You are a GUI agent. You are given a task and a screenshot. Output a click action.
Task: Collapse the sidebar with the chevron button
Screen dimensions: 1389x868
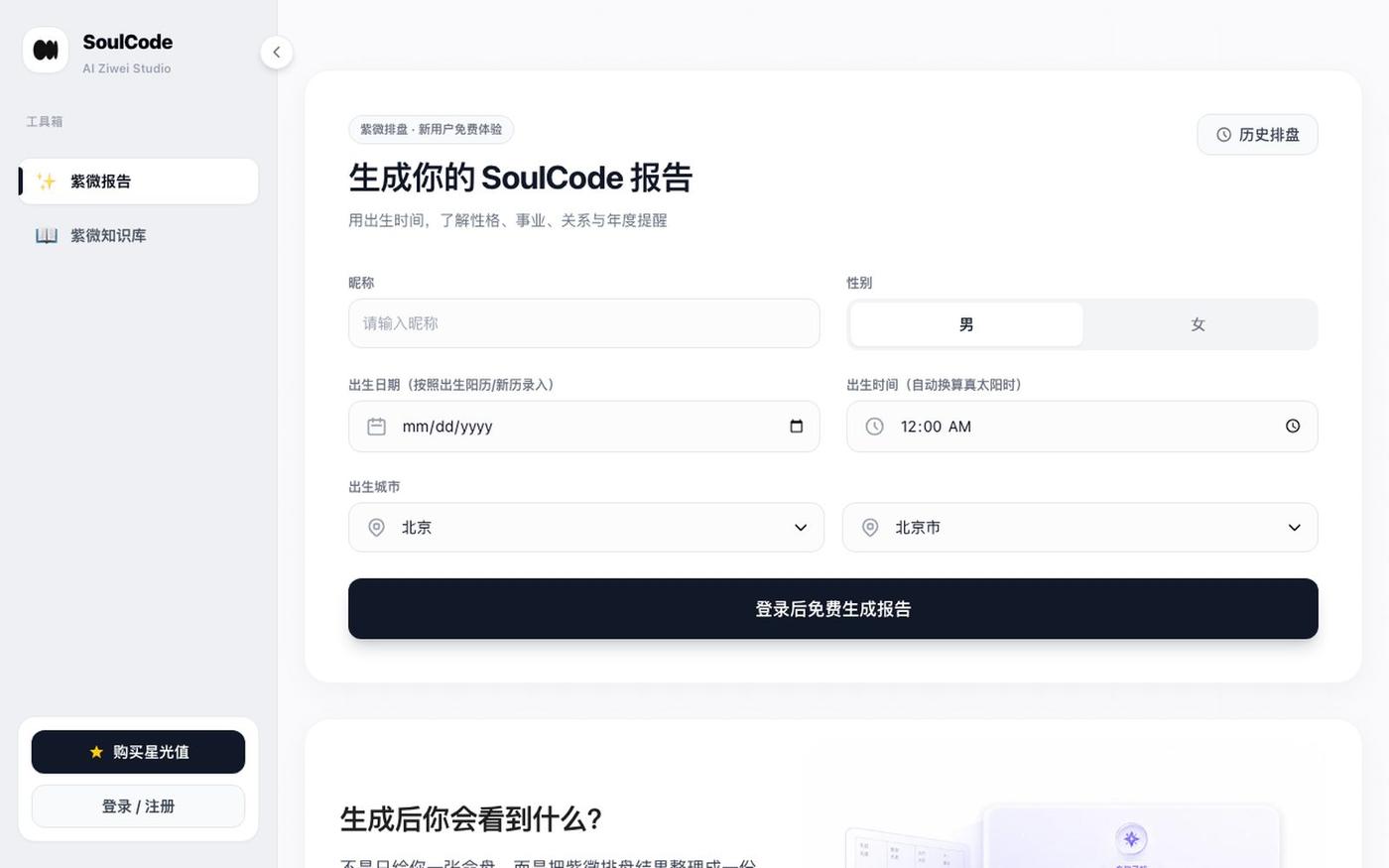[277, 53]
